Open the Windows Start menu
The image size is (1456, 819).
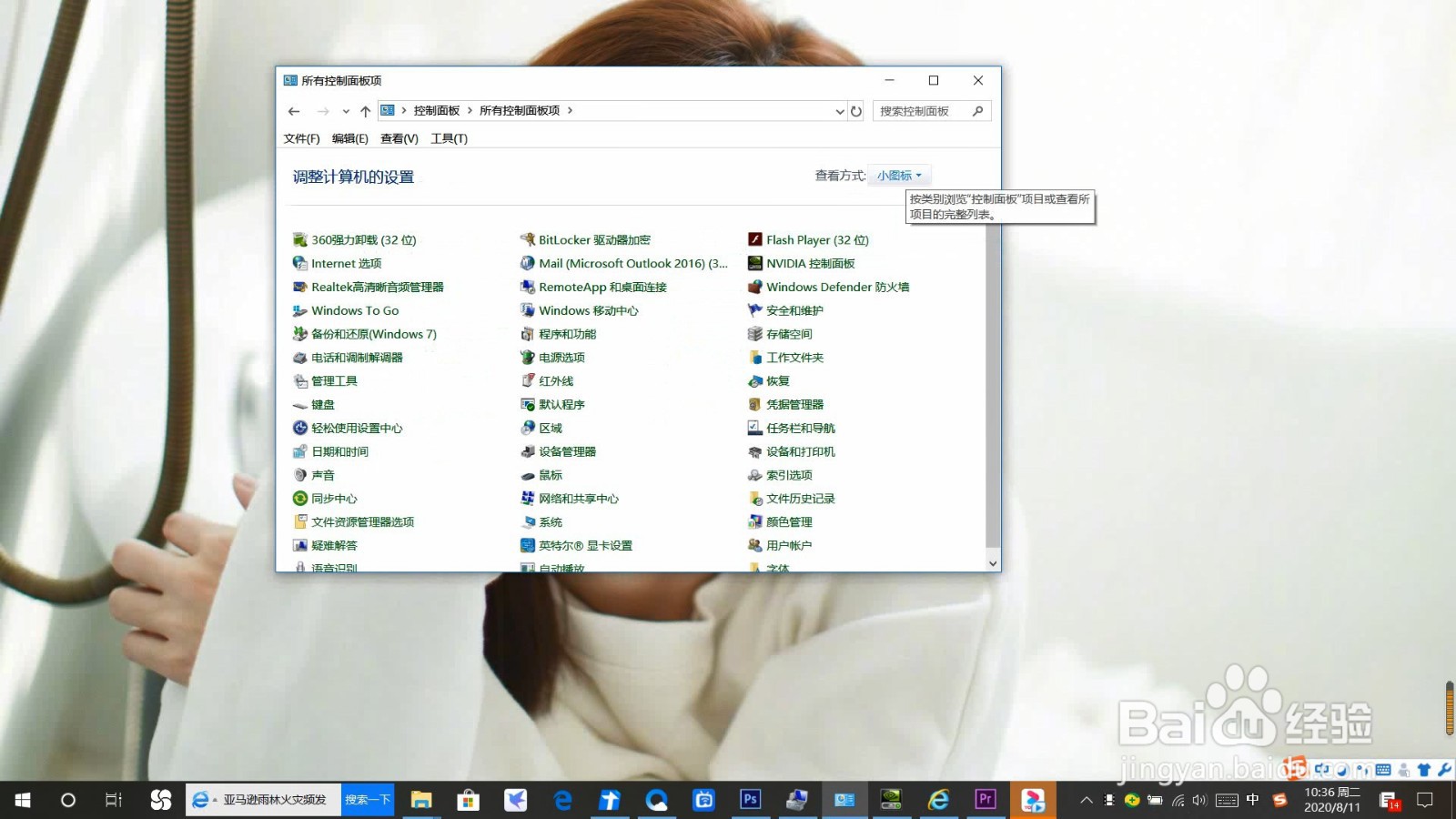(x=23, y=800)
